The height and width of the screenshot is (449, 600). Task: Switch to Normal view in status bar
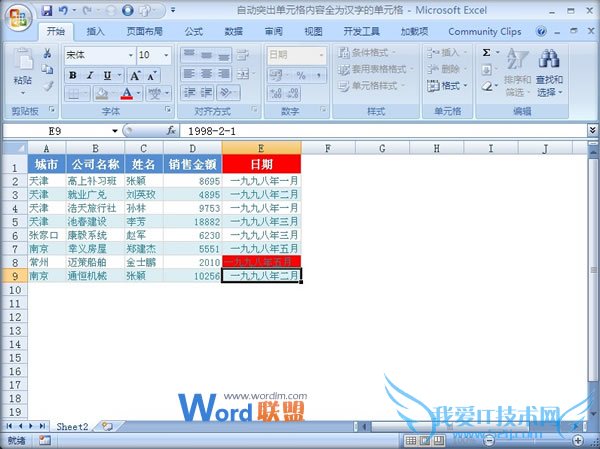tap(411, 441)
